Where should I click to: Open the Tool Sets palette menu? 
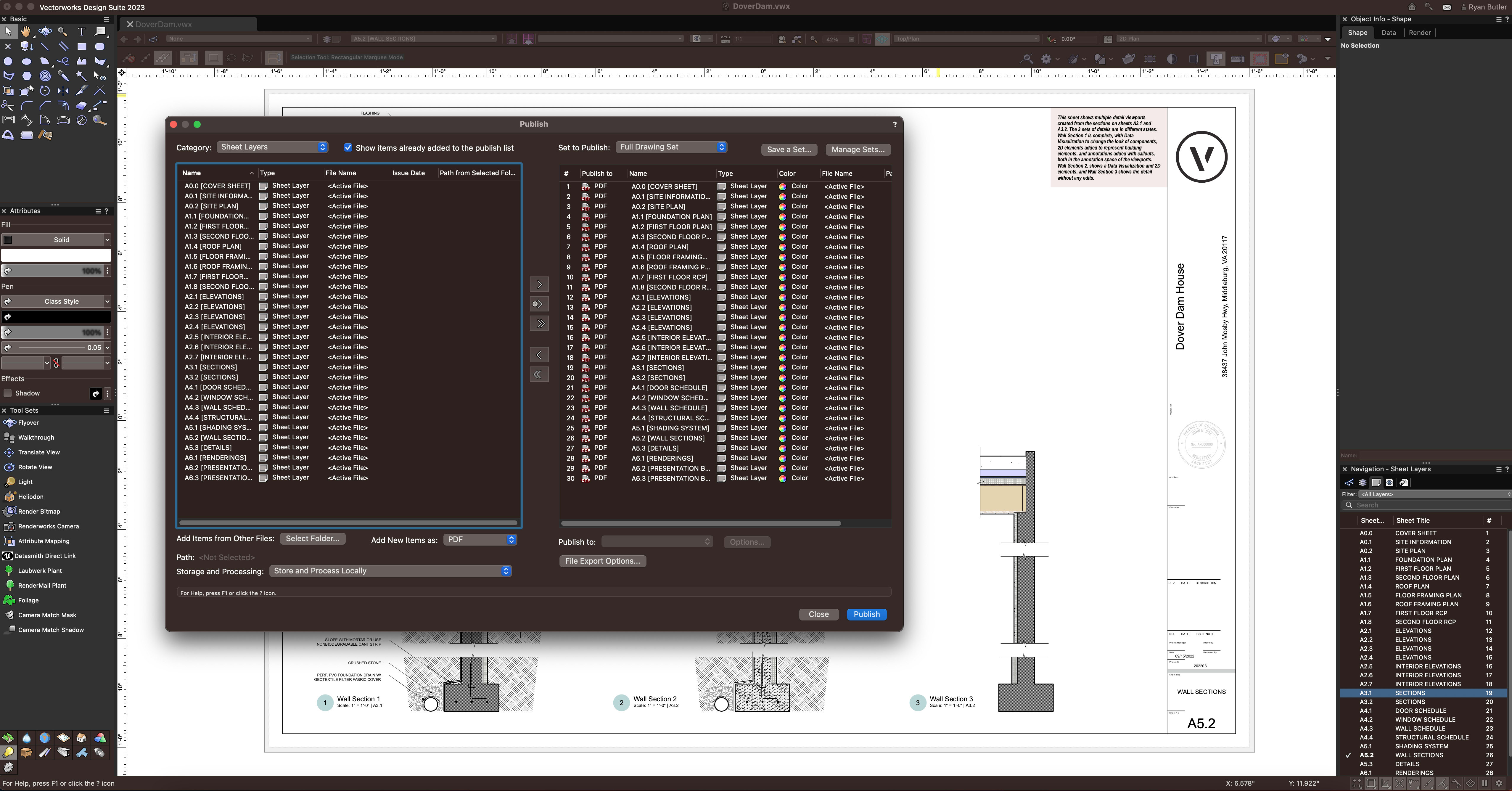[x=106, y=411]
